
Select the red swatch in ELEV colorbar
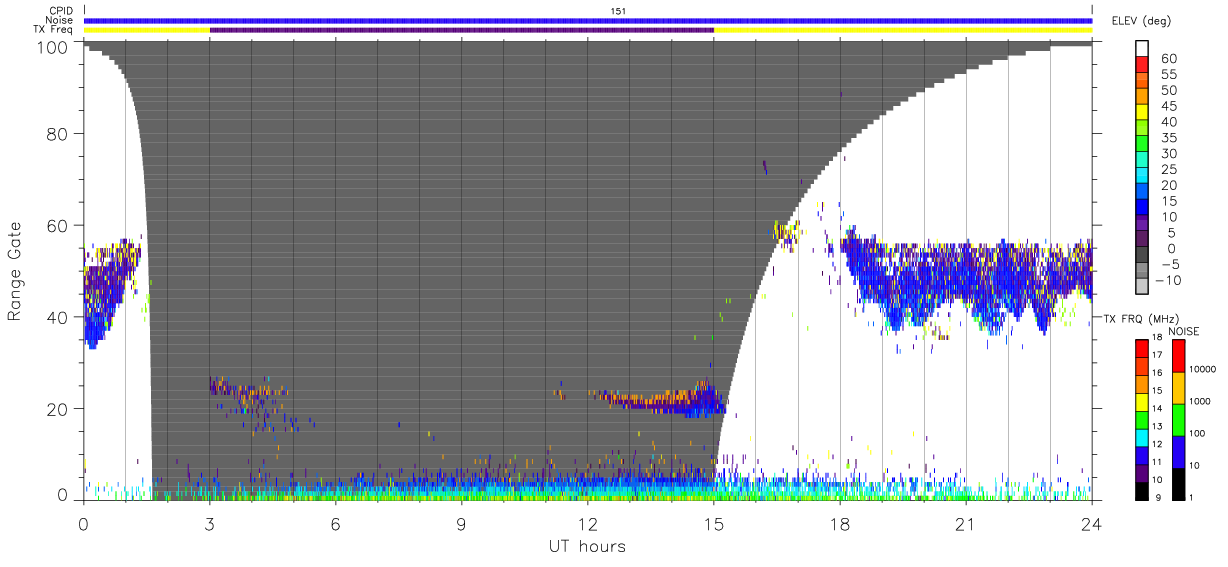coord(1143,62)
